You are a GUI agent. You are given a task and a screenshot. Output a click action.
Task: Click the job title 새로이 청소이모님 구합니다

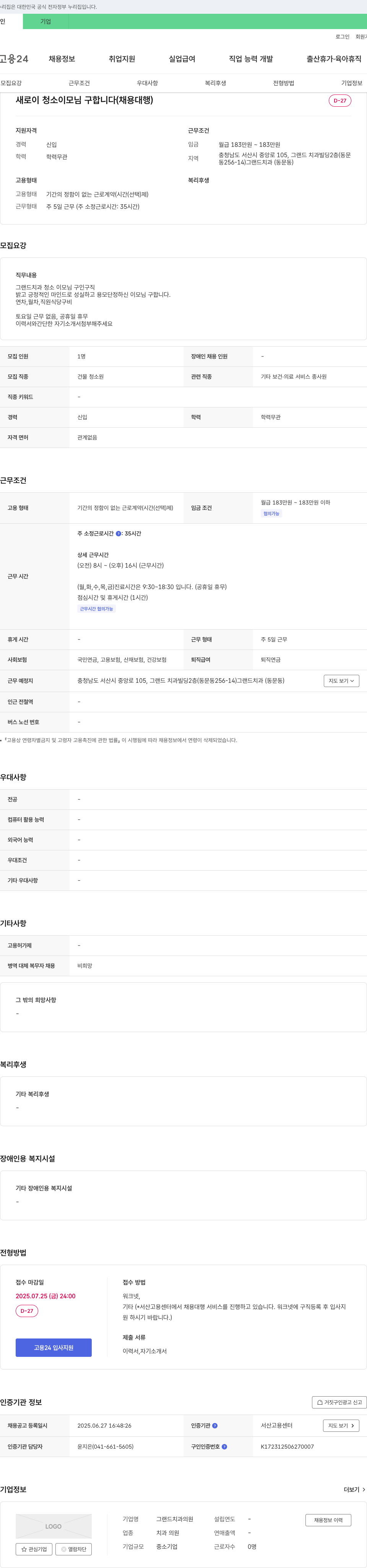point(84,100)
